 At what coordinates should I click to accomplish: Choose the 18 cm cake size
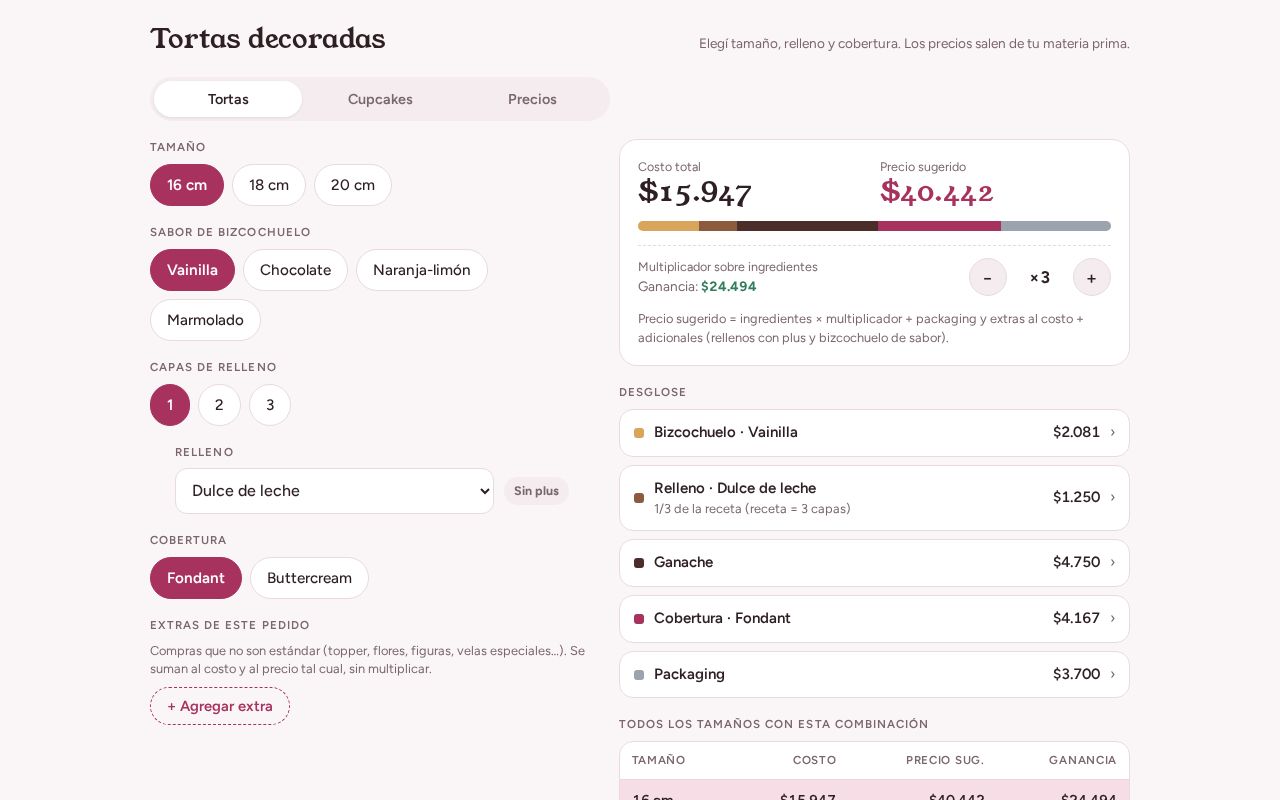coord(269,185)
